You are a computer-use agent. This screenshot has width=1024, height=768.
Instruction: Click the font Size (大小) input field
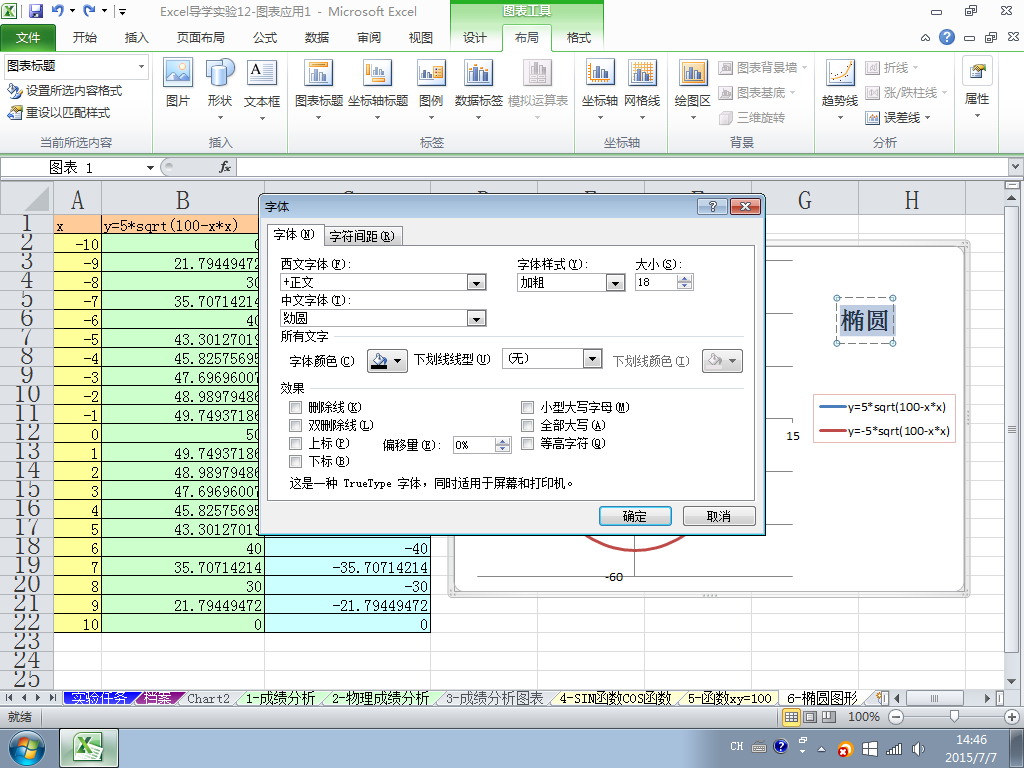pyautogui.click(x=656, y=282)
